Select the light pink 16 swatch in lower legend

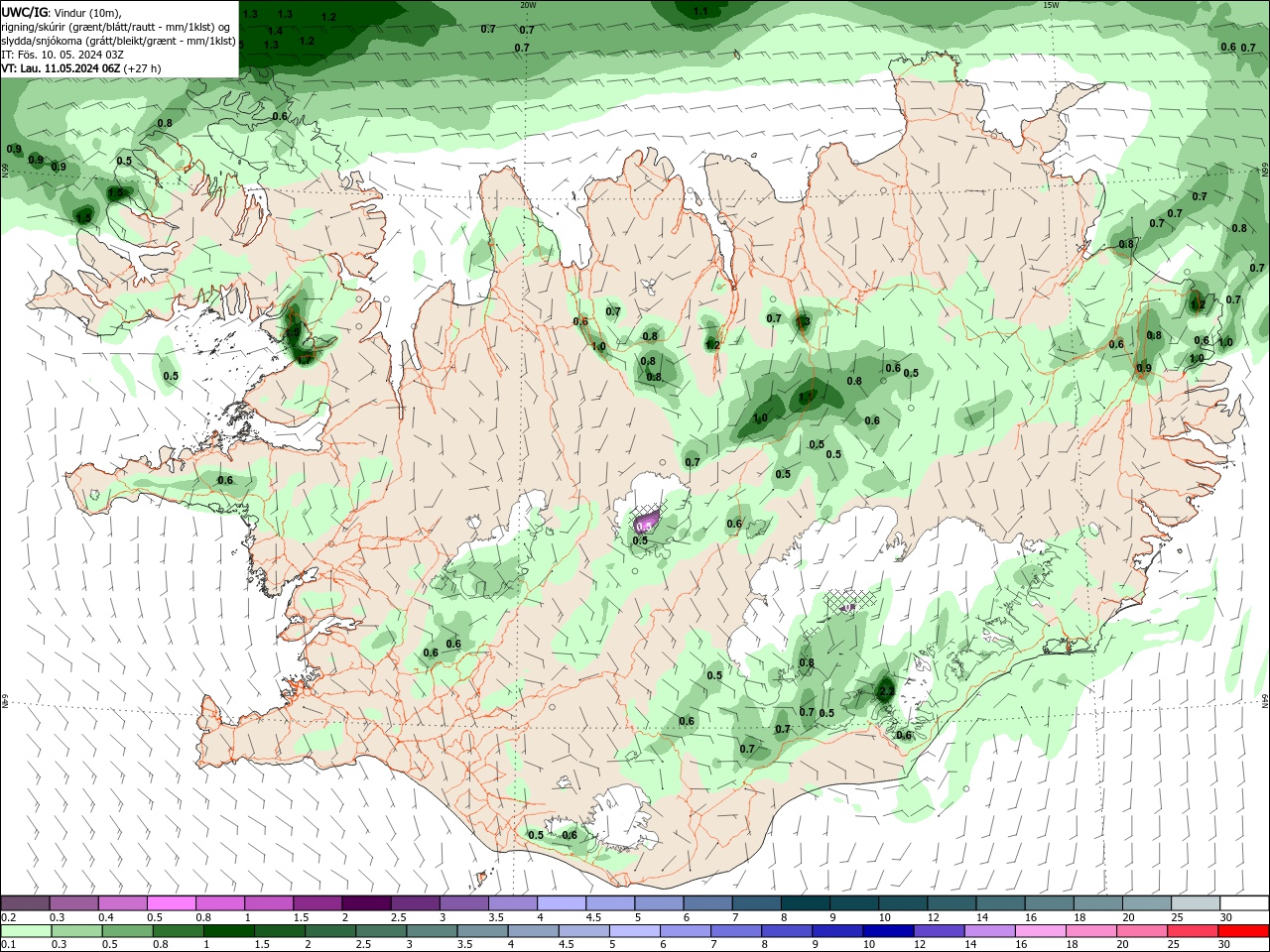click(1041, 931)
